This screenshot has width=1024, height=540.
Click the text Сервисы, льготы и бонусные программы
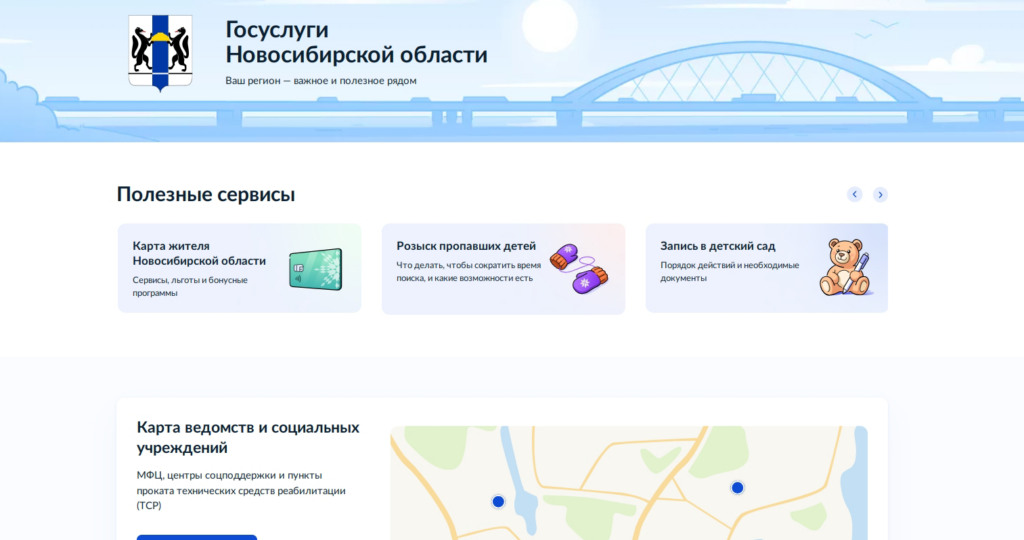coord(190,287)
